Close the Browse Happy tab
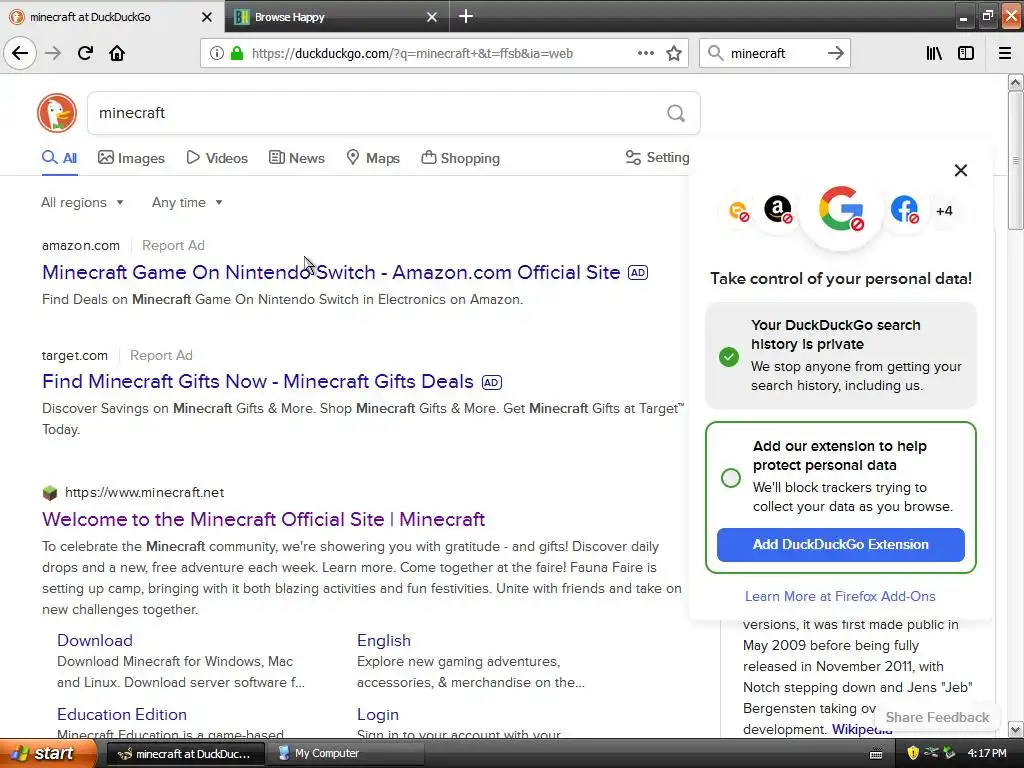 (432, 17)
